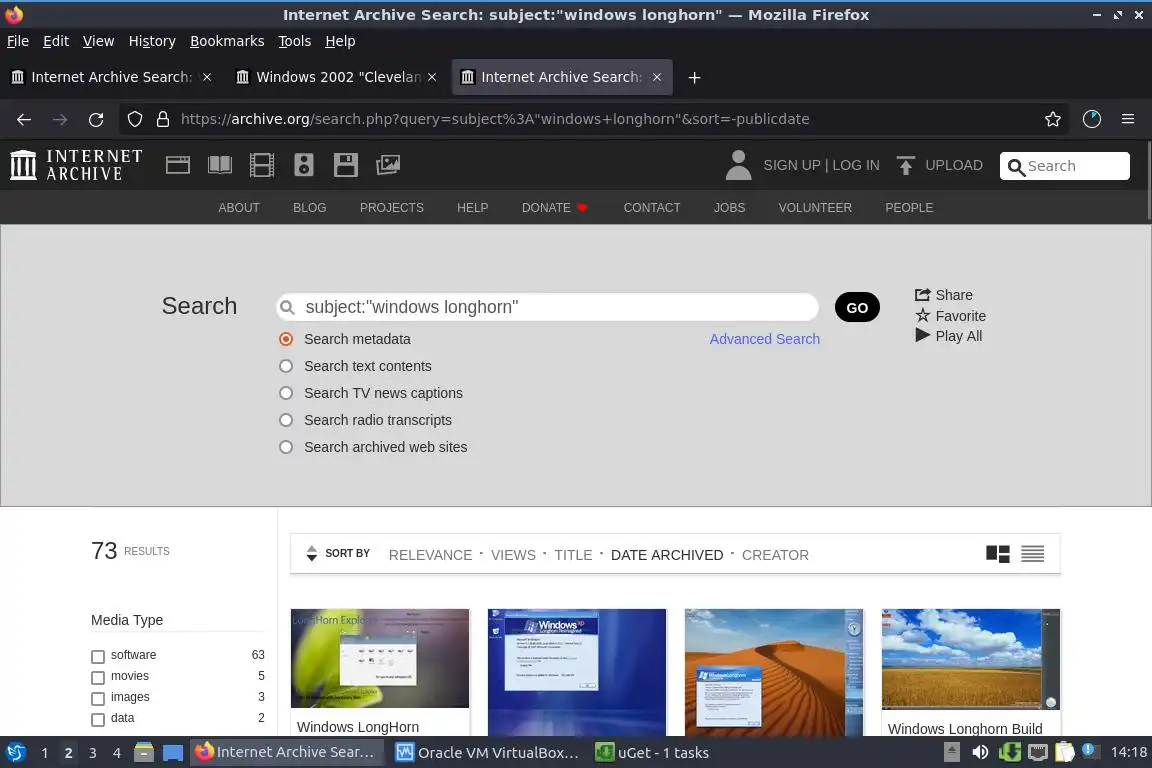Open the Firefox hamburger menu
1152x768 pixels.
click(1128, 119)
